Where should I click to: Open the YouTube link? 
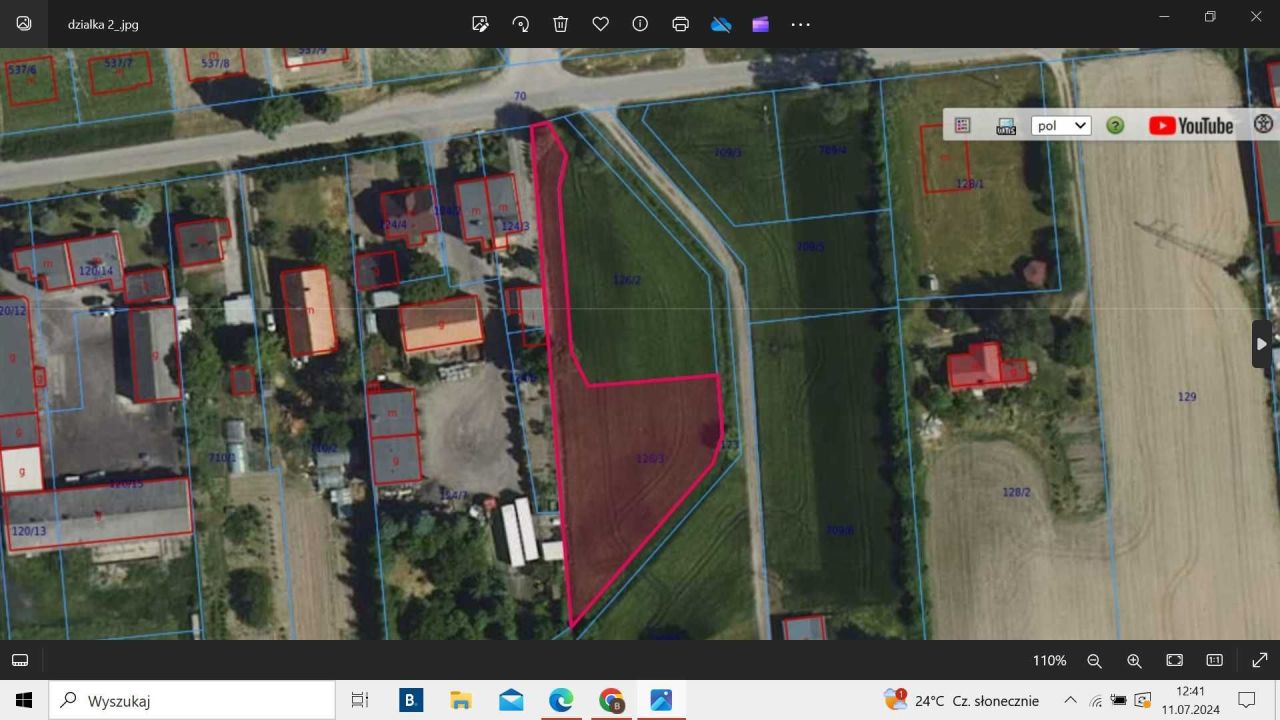(x=1190, y=125)
